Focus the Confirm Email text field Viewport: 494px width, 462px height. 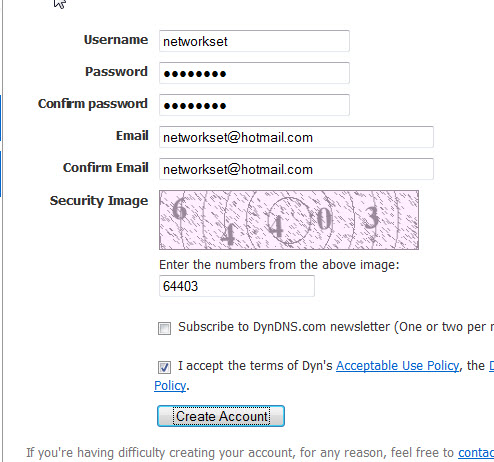coord(296,169)
